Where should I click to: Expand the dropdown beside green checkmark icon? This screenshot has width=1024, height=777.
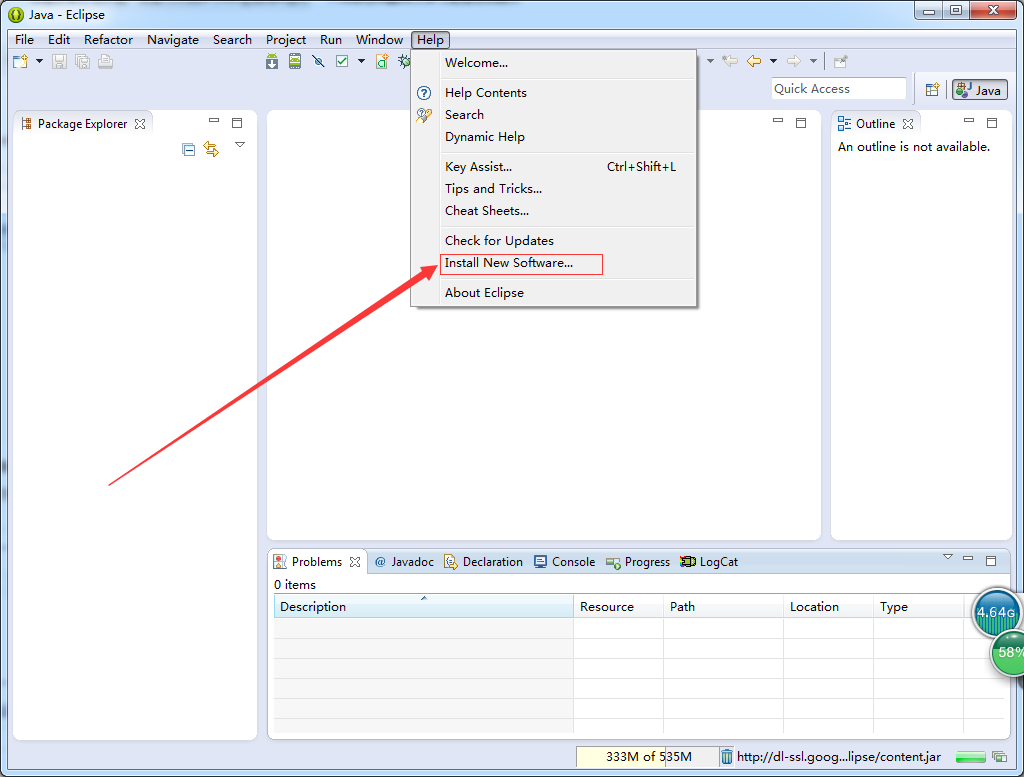[361, 61]
